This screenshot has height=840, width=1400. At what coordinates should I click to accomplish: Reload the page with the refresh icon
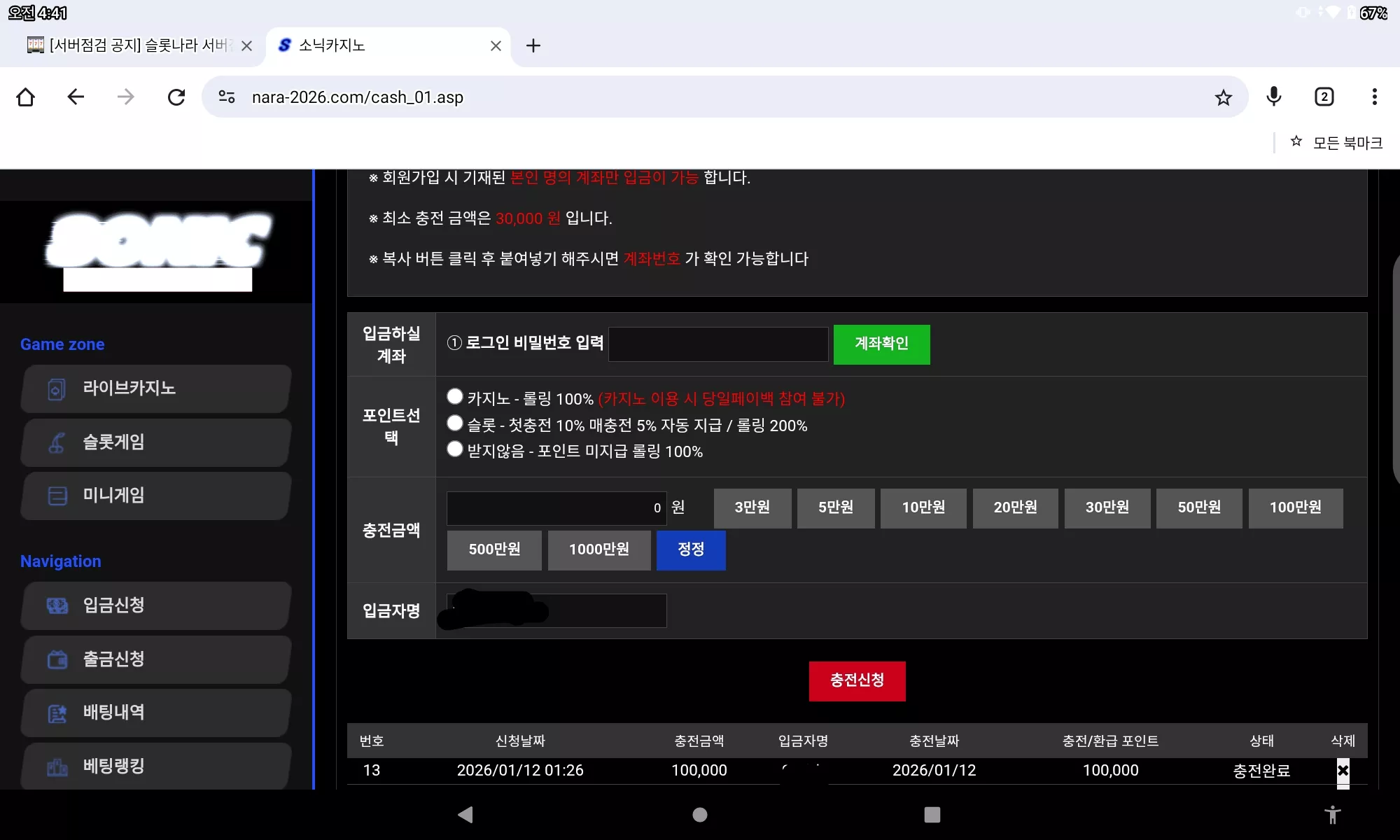(x=176, y=97)
